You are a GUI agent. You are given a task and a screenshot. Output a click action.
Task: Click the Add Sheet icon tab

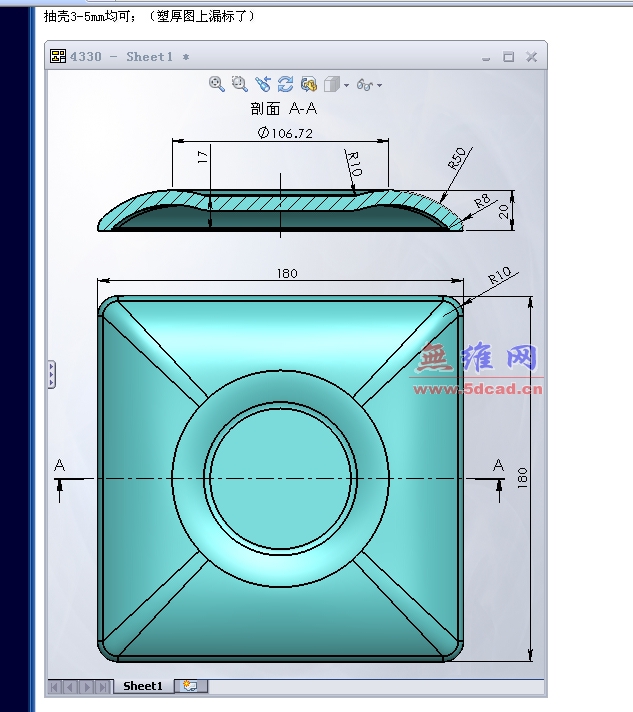coord(191,686)
